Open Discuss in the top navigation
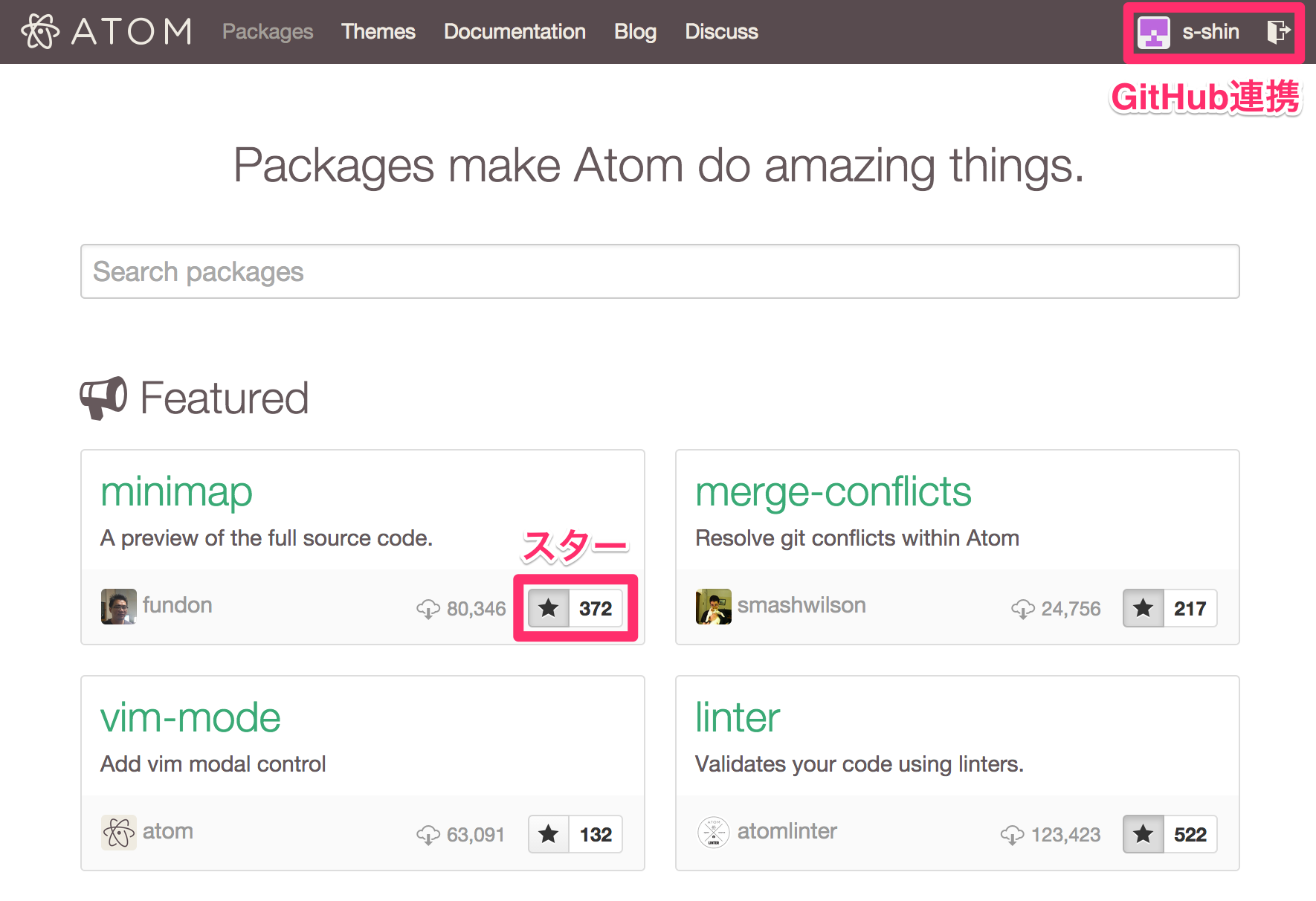The height and width of the screenshot is (901, 1316). pos(721,31)
